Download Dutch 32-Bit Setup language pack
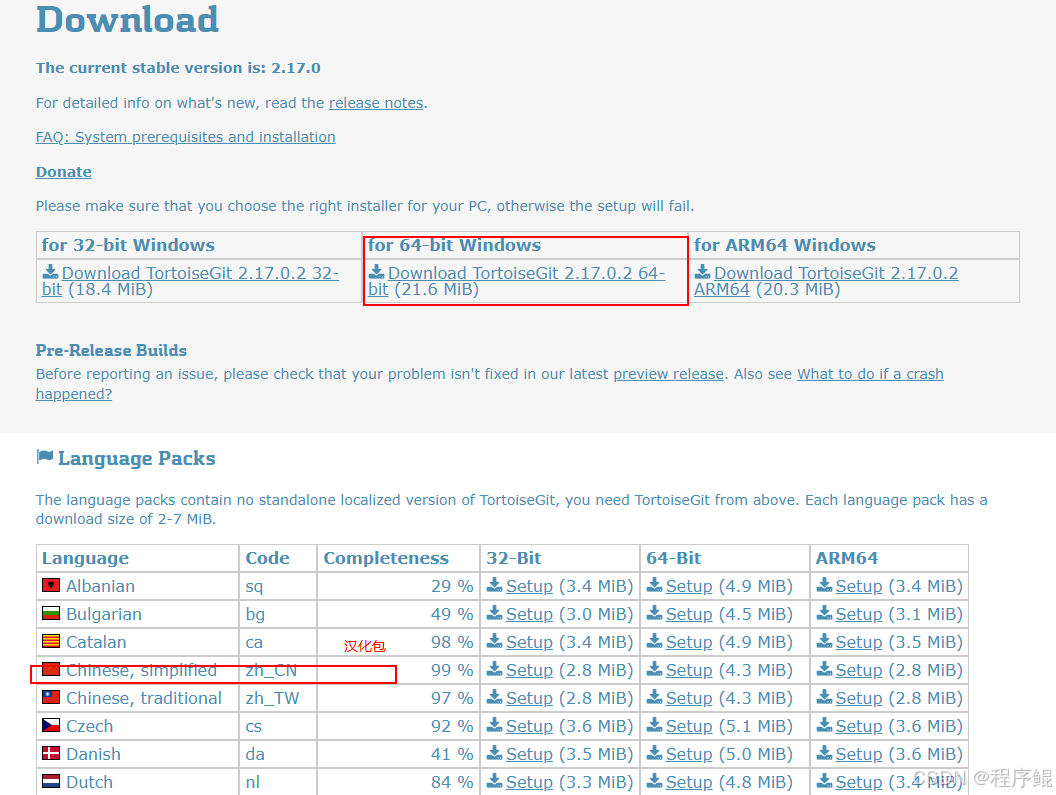This screenshot has height=795, width=1056. [529, 782]
